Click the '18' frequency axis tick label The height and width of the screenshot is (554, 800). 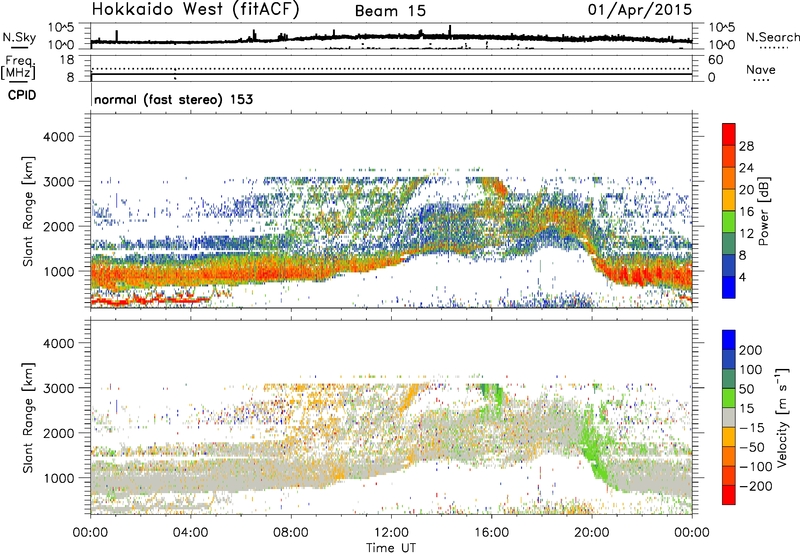[x=67, y=60]
